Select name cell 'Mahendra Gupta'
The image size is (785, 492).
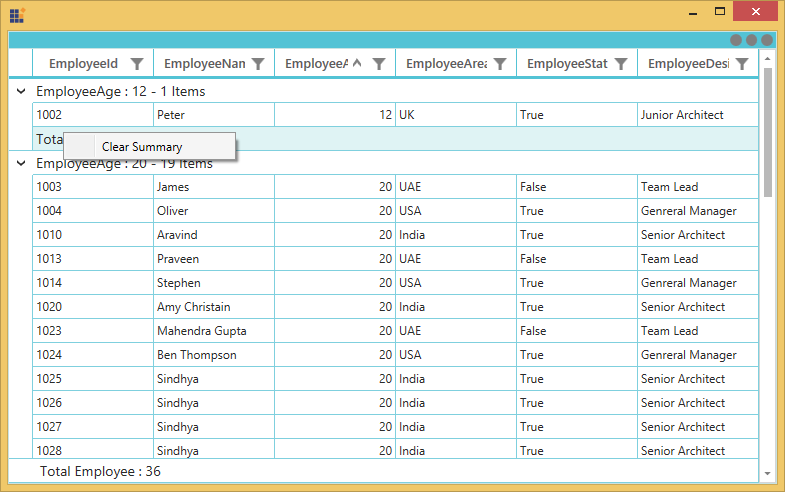coord(214,331)
